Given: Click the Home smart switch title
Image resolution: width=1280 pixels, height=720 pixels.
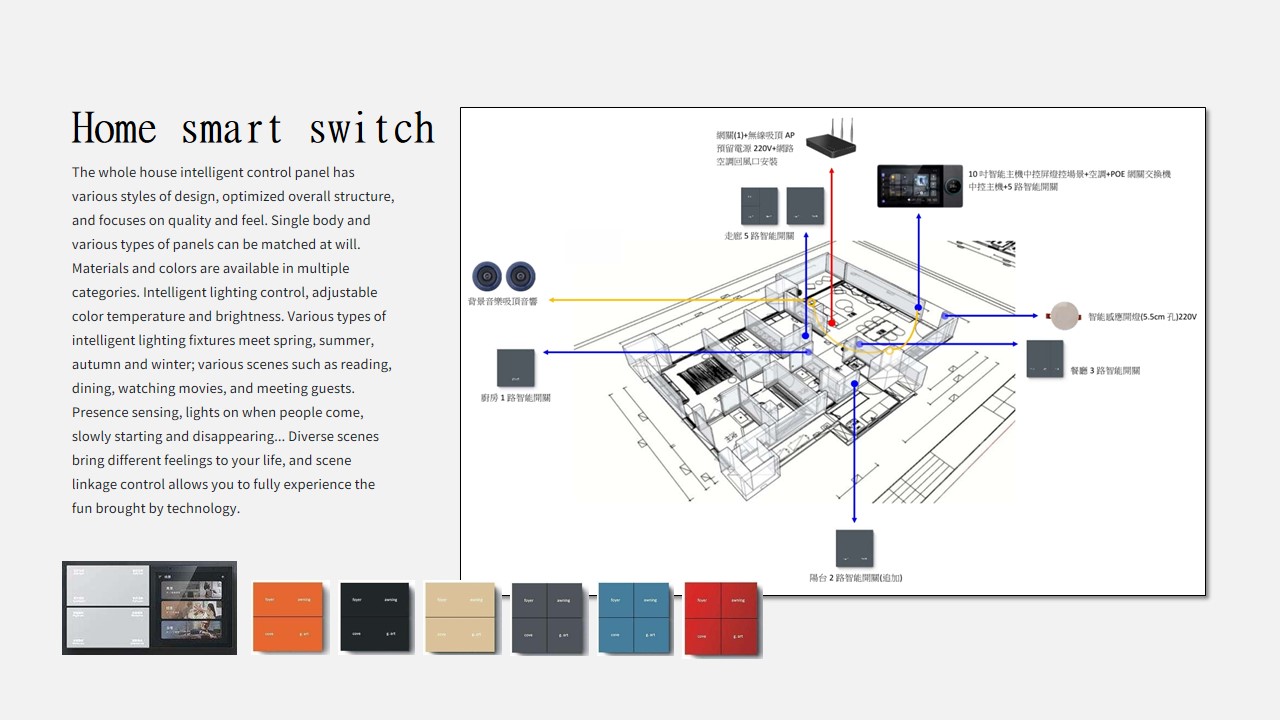Looking at the screenshot, I should 253,129.
